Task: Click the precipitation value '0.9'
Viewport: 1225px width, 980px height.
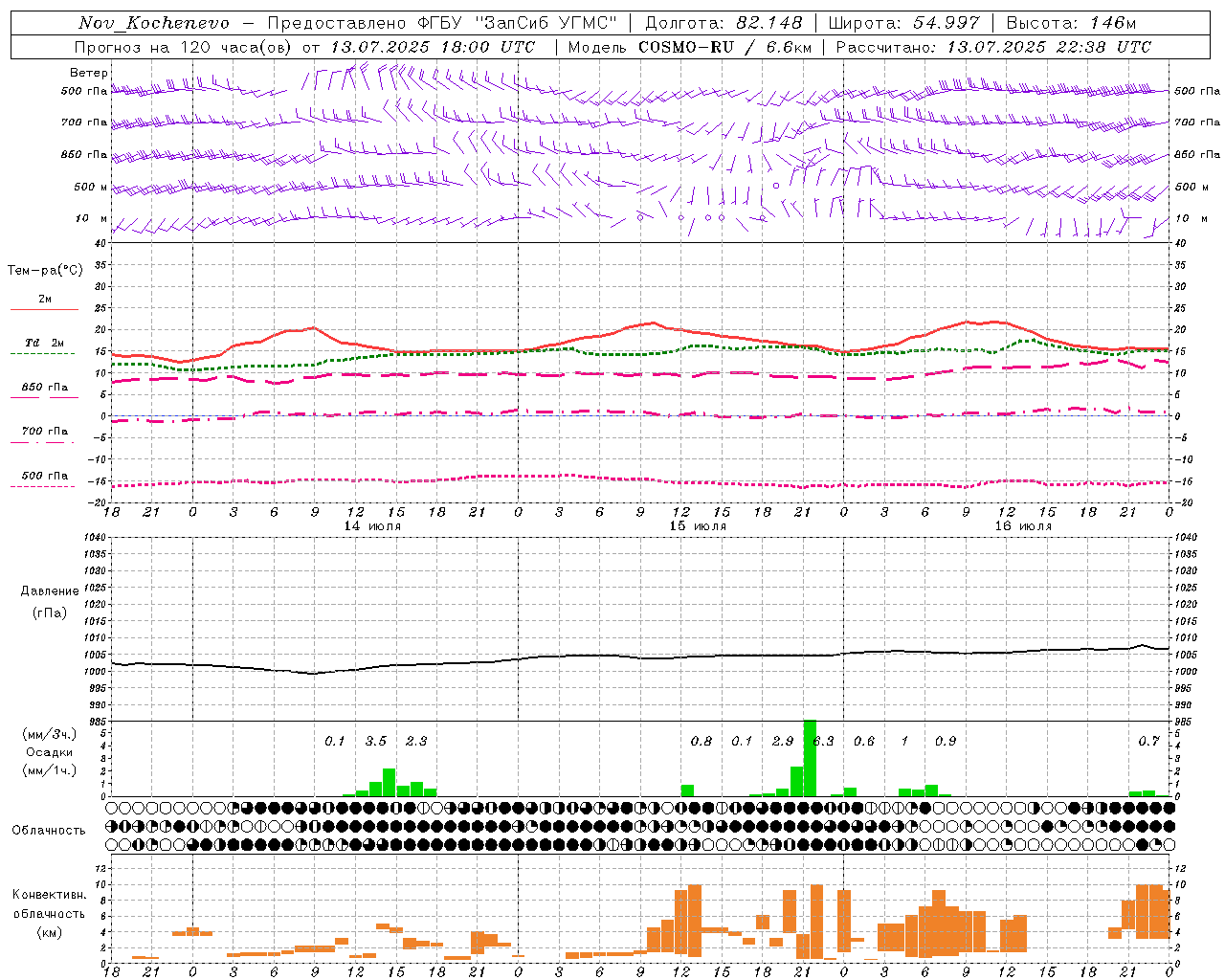Action: [x=946, y=742]
